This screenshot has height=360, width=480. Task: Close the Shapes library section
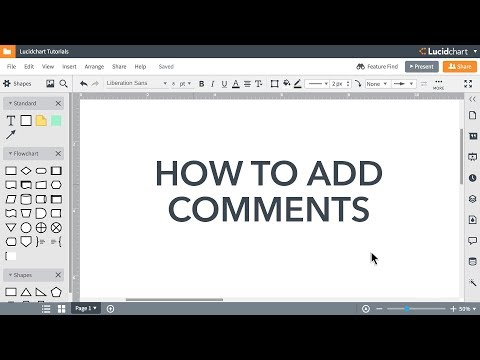click(x=58, y=275)
